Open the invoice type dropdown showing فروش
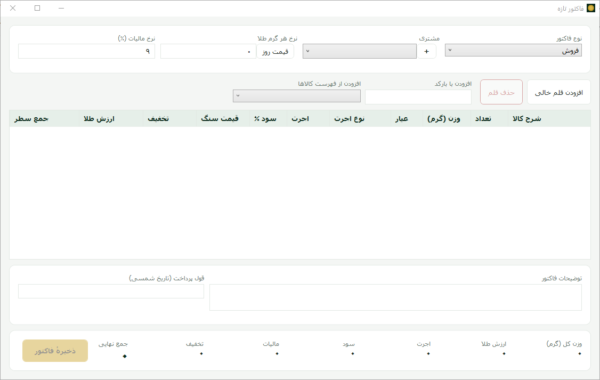The height and width of the screenshot is (380, 600). pos(513,51)
